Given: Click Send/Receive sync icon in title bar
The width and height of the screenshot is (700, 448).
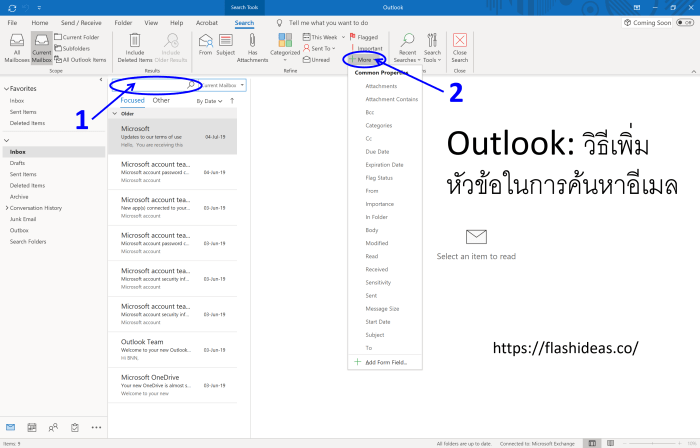Looking at the screenshot, I should pyautogui.click(x=12, y=8).
